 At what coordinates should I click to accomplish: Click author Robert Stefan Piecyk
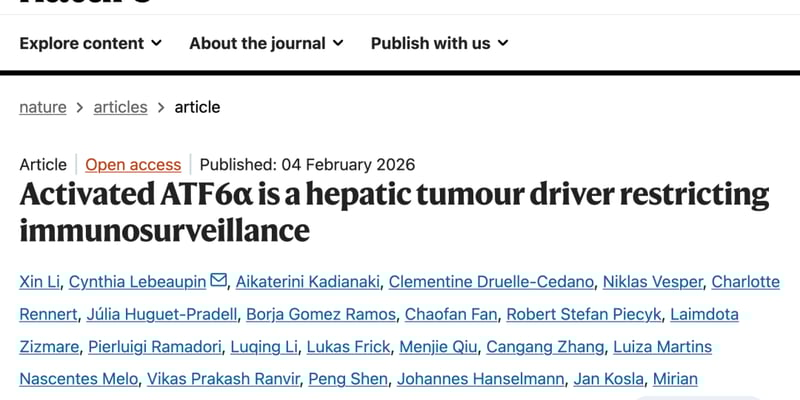tap(583, 315)
